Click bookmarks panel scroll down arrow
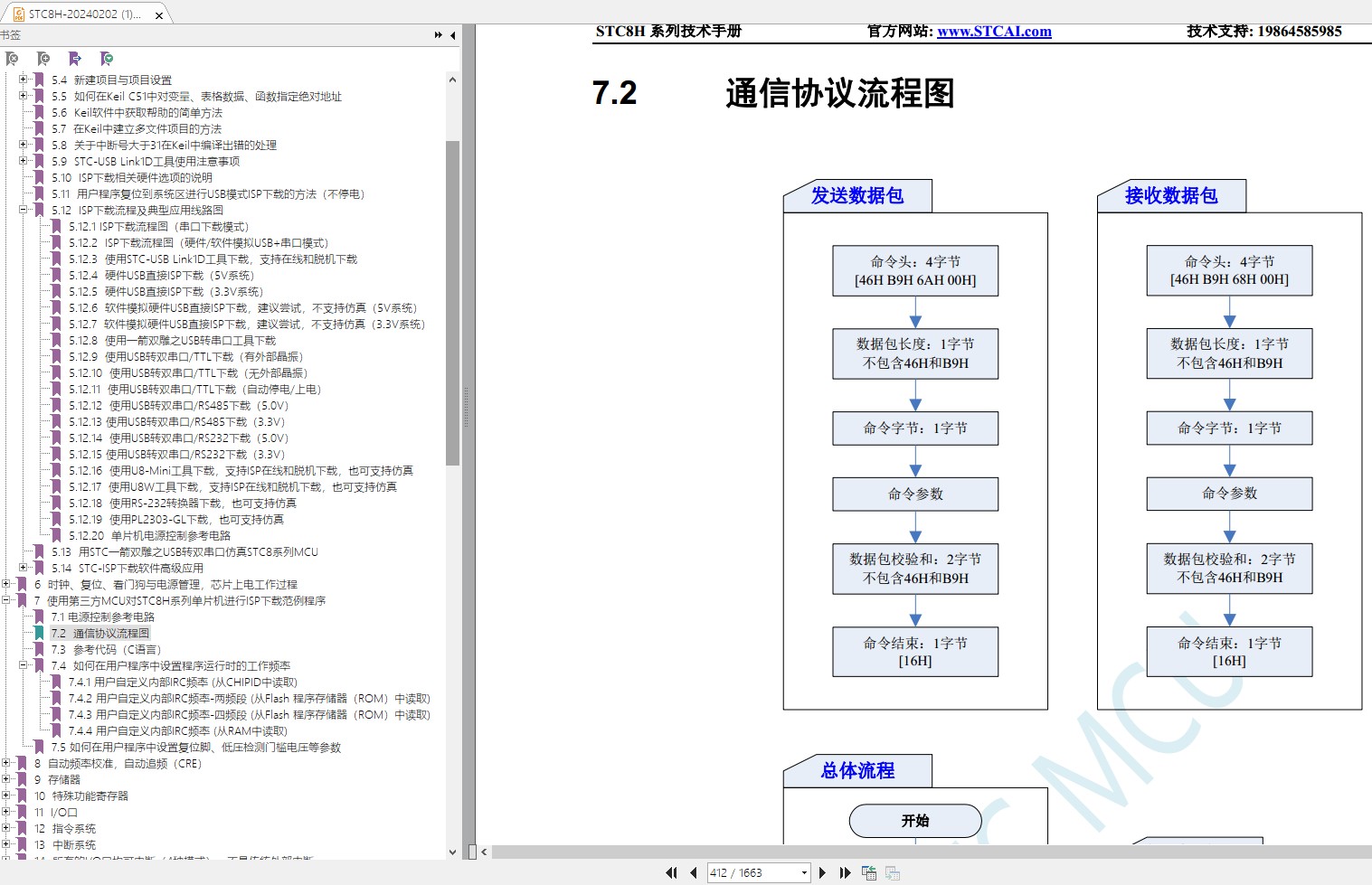Screen dimensions: 1372x885 452,852
